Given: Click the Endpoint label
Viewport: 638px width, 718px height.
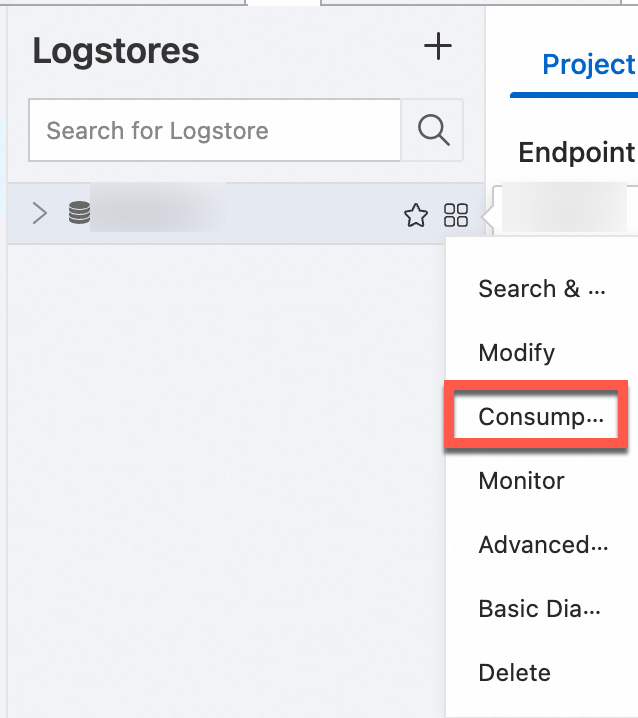Looking at the screenshot, I should (x=577, y=153).
